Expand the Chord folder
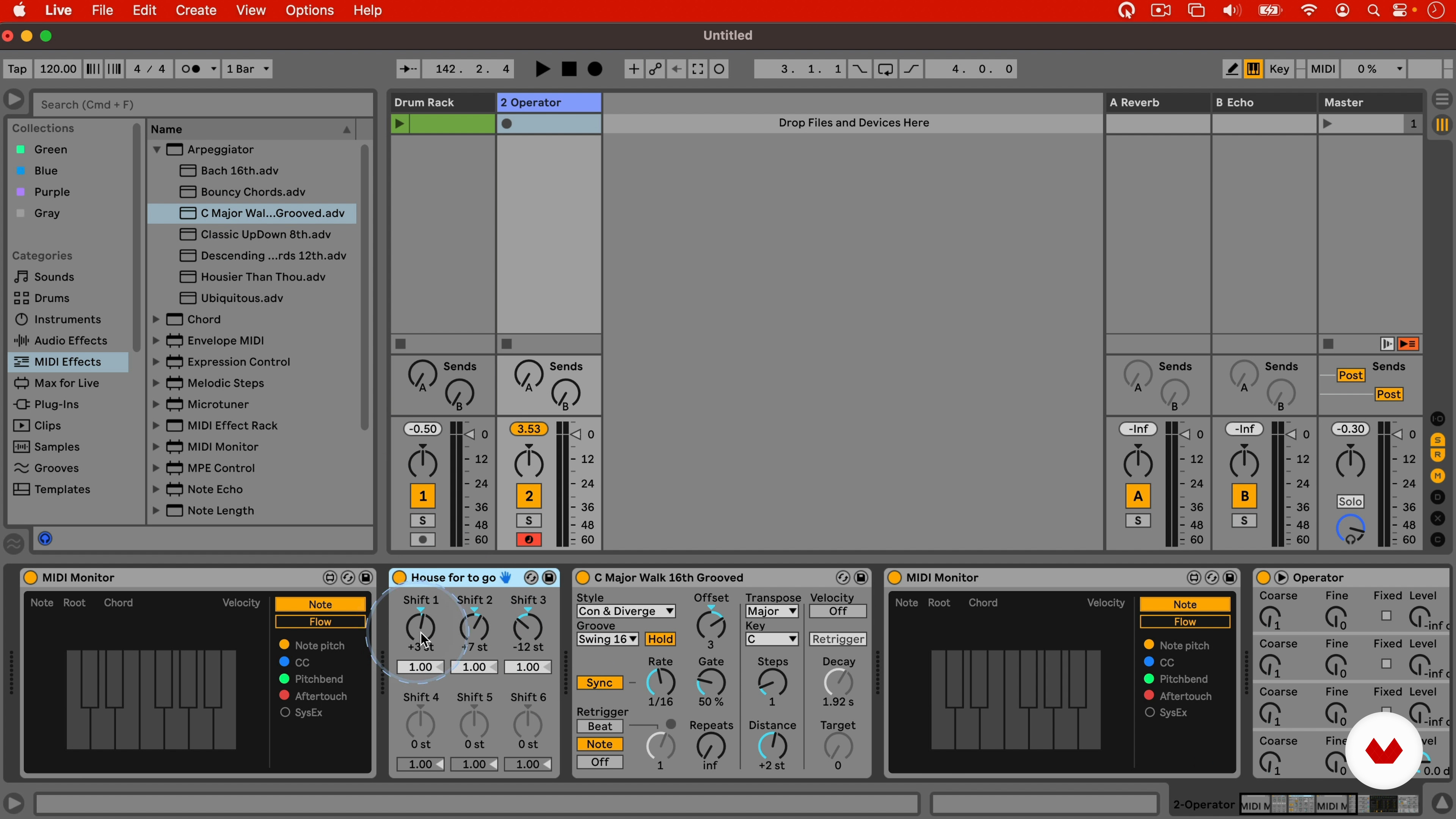This screenshot has width=1456, height=819. [156, 319]
